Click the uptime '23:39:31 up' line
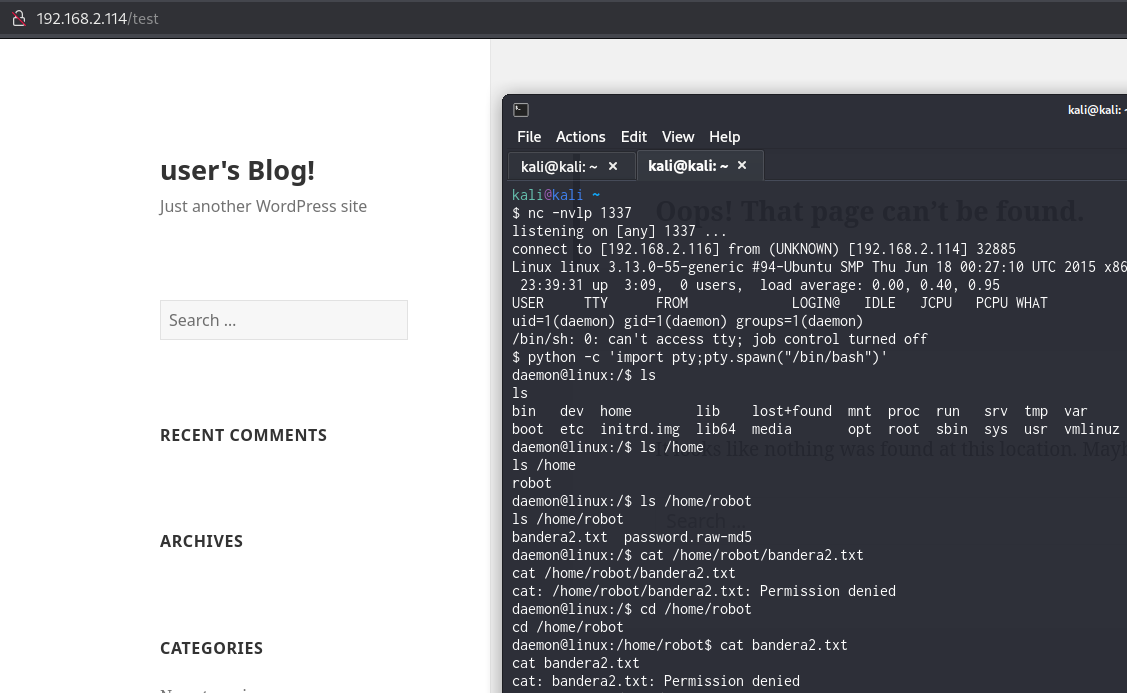The image size is (1127, 693). [x=759, y=285]
